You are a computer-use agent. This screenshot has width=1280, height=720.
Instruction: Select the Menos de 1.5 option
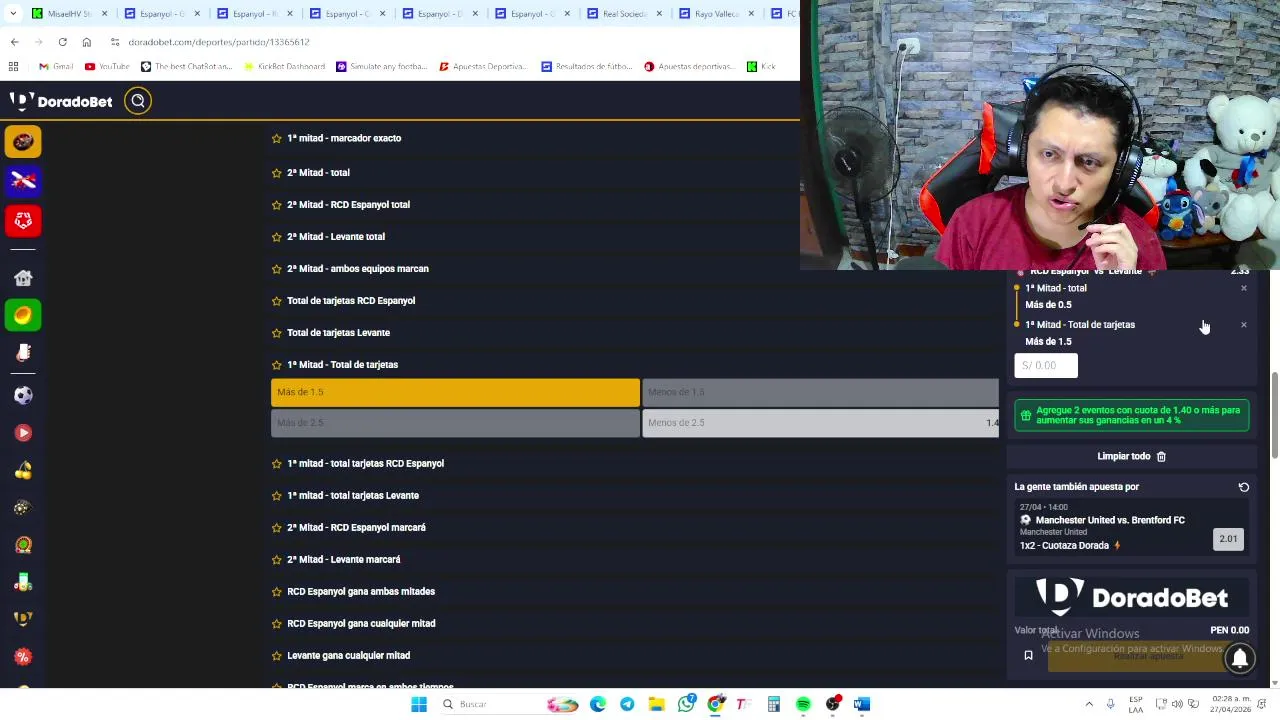click(820, 392)
